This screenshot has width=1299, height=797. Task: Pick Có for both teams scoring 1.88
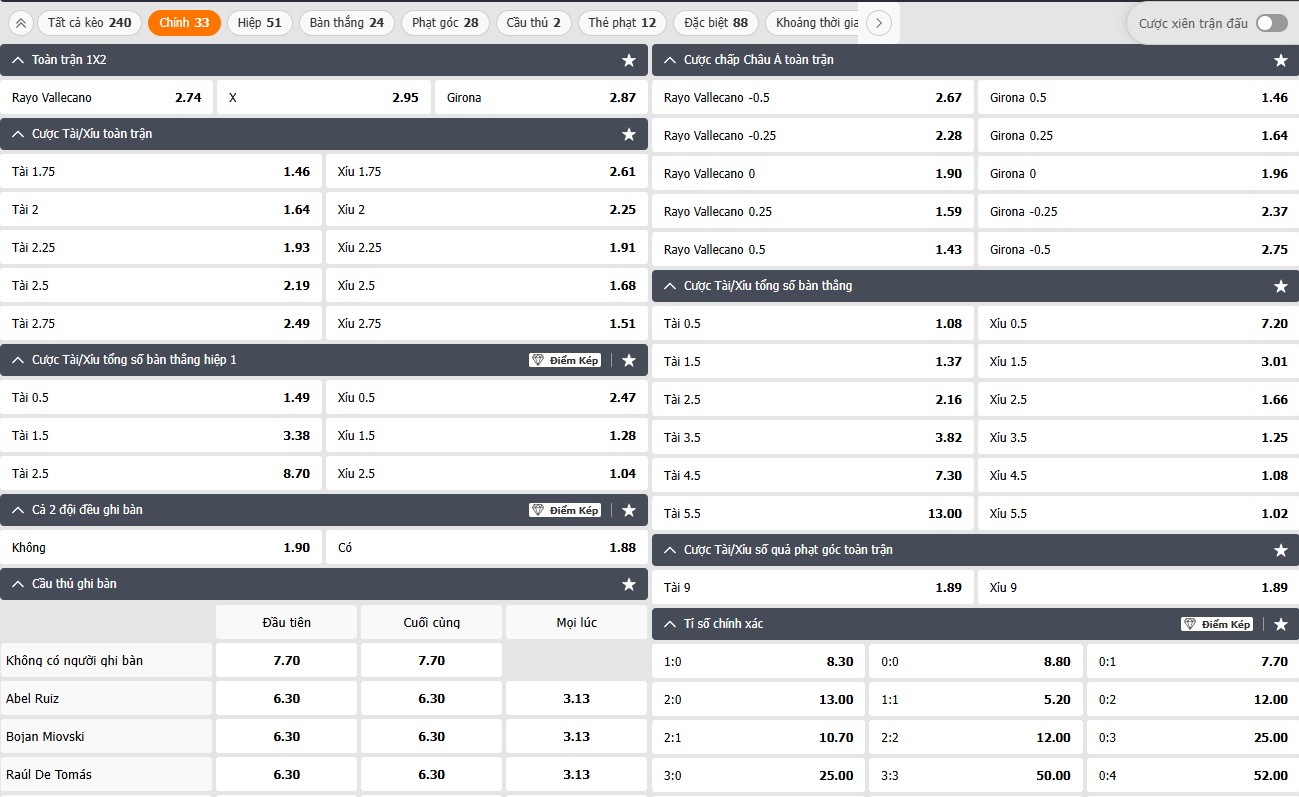(x=487, y=548)
